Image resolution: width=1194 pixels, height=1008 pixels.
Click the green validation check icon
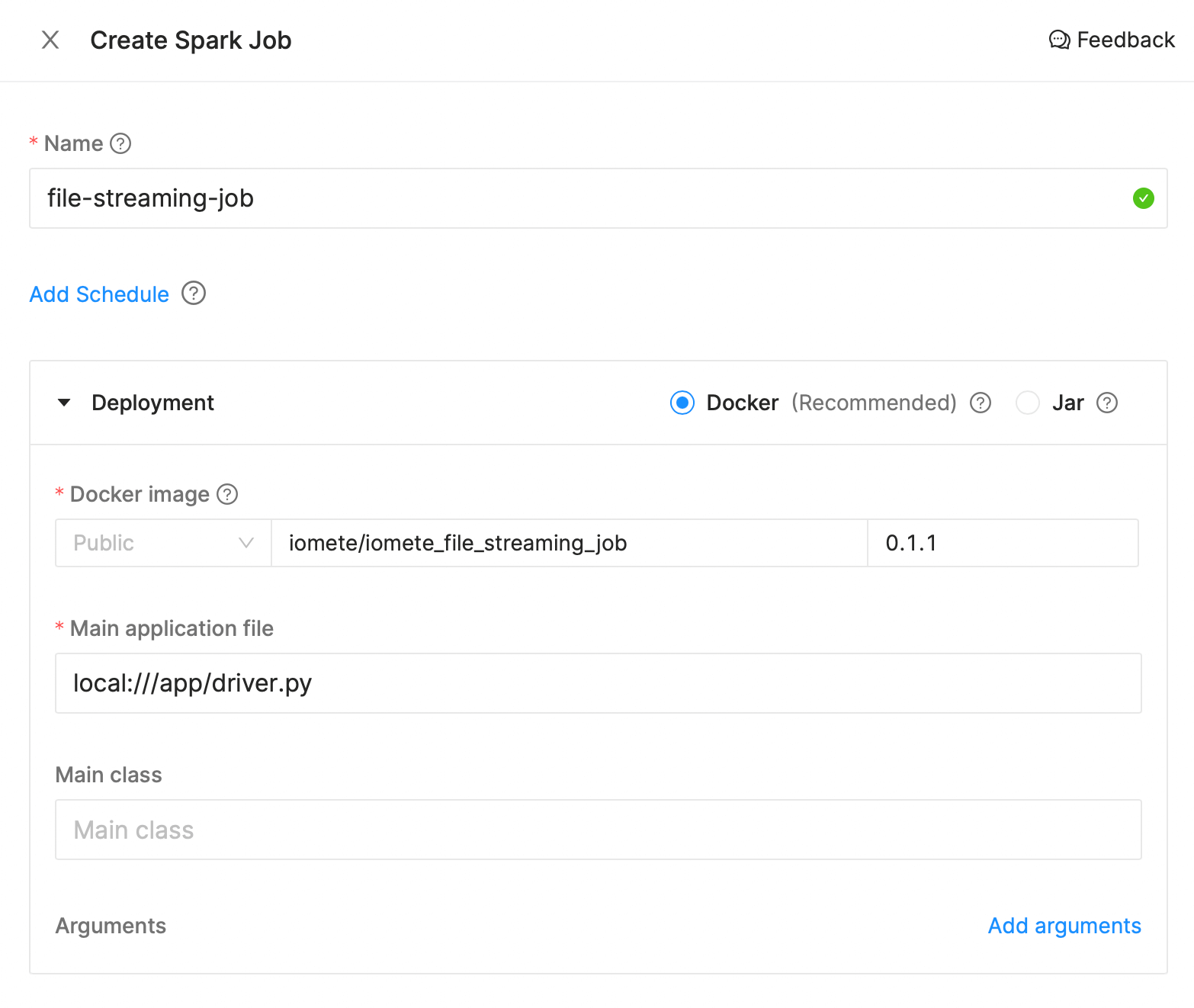click(1143, 198)
